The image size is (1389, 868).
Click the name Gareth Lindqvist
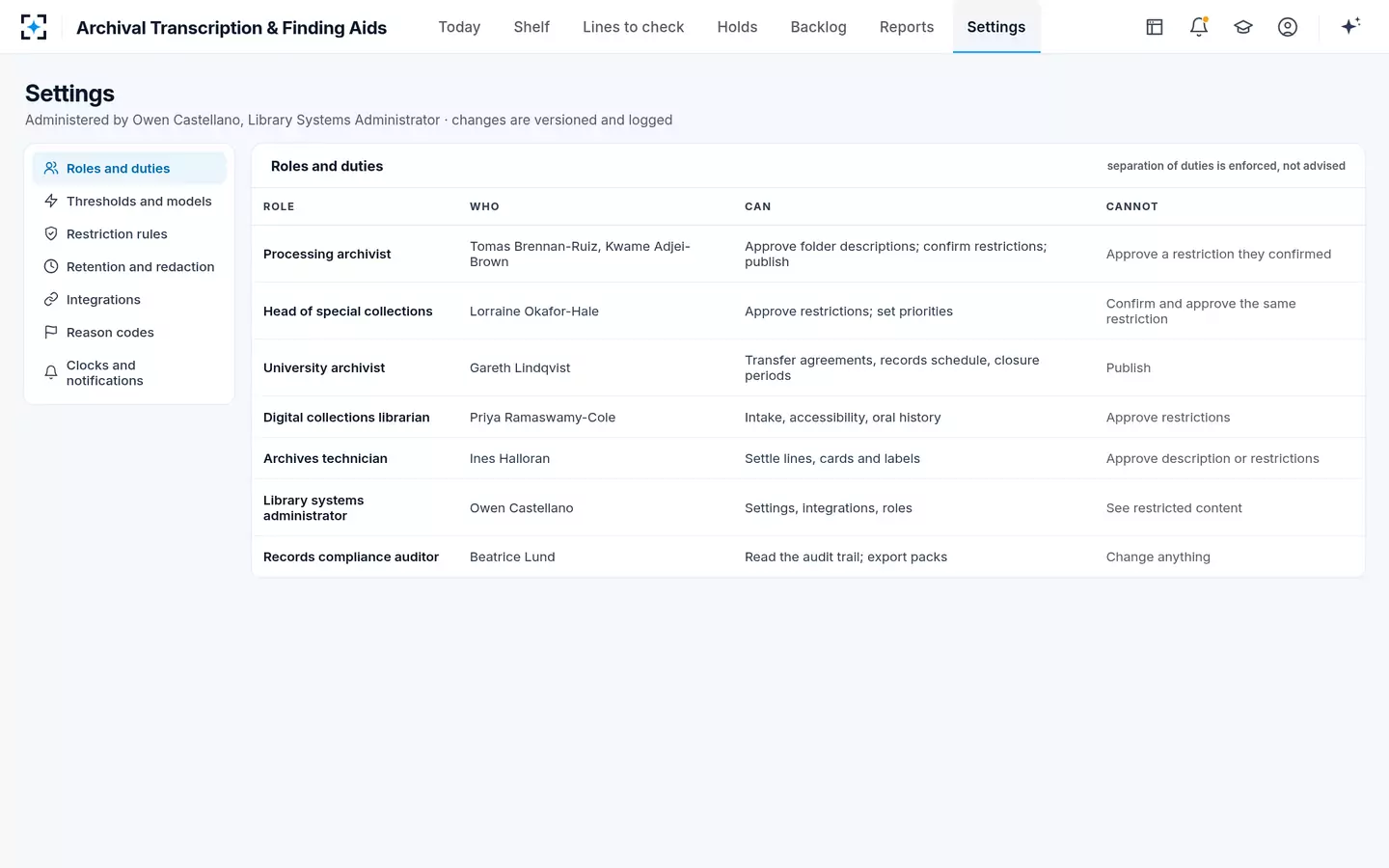520,367
